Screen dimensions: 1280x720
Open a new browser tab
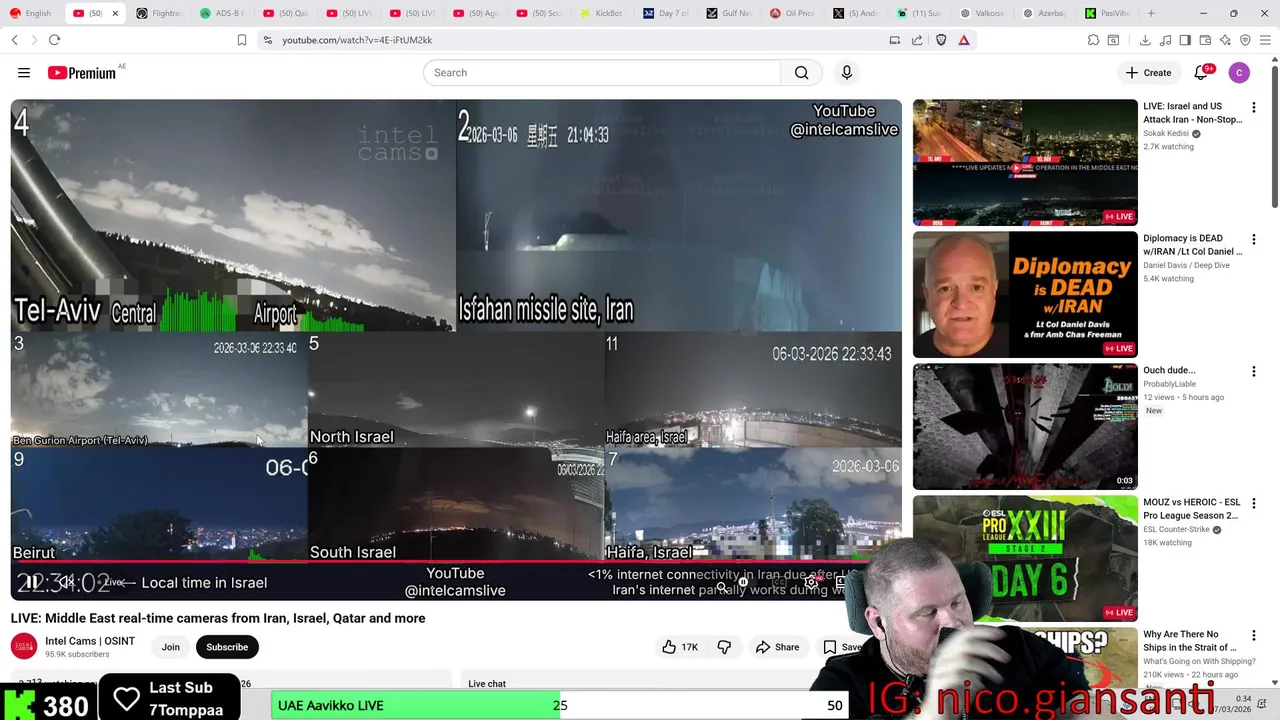(x=1151, y=13)
